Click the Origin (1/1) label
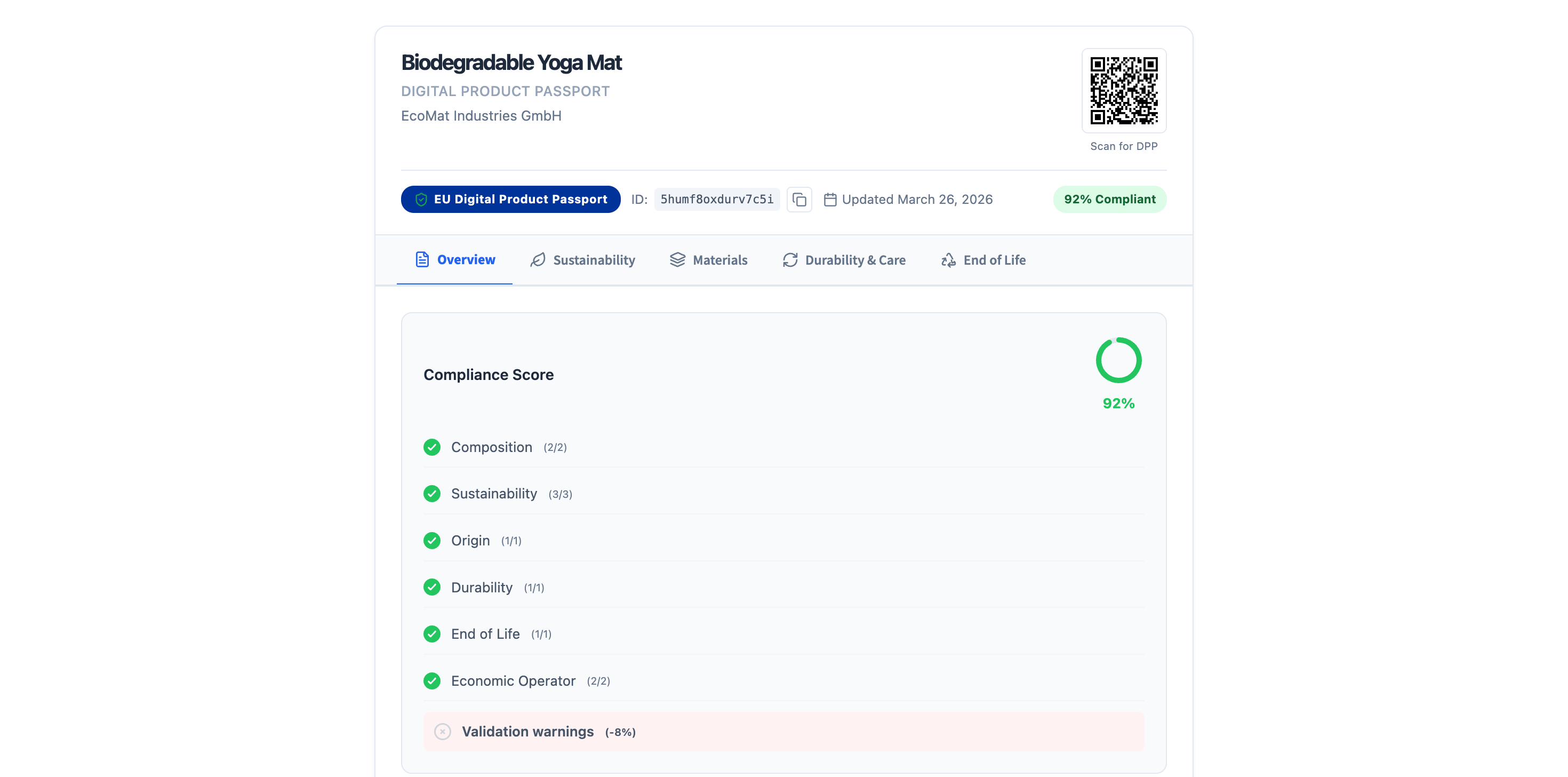The height and width of the screenshot is (777, 1568). pos(486,541)
